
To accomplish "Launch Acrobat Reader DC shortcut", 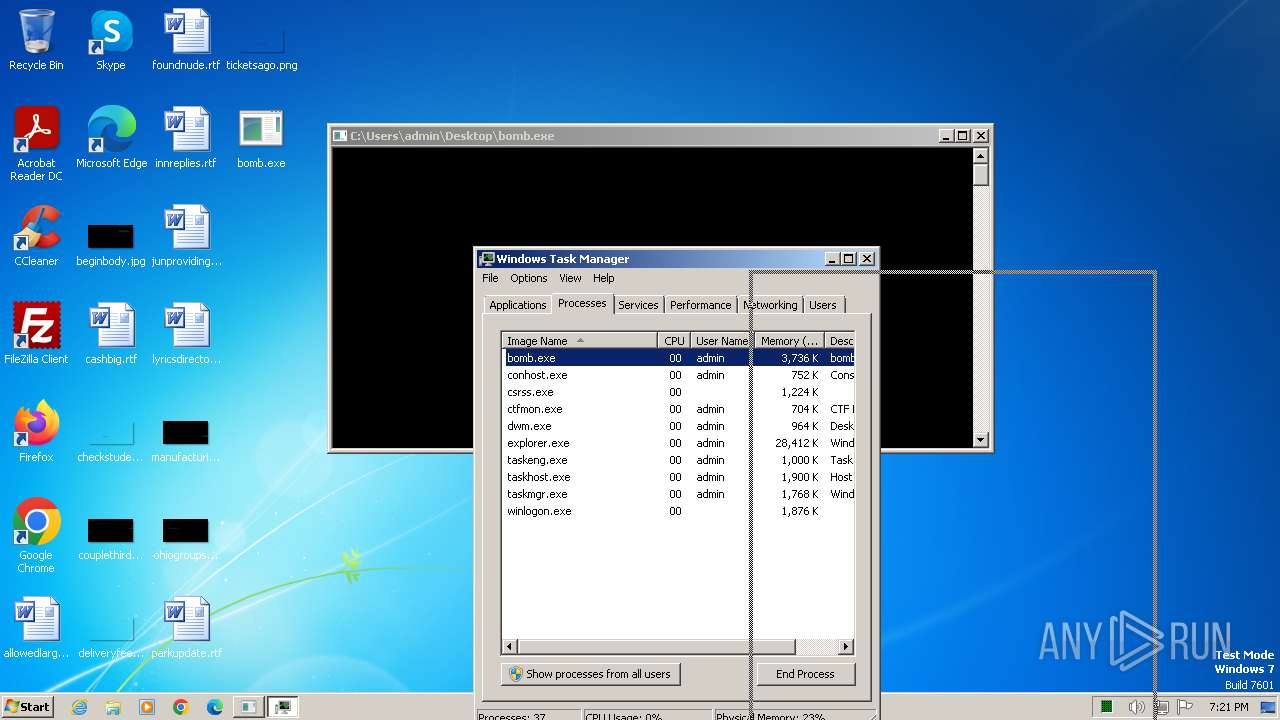I will click(36, 144).
